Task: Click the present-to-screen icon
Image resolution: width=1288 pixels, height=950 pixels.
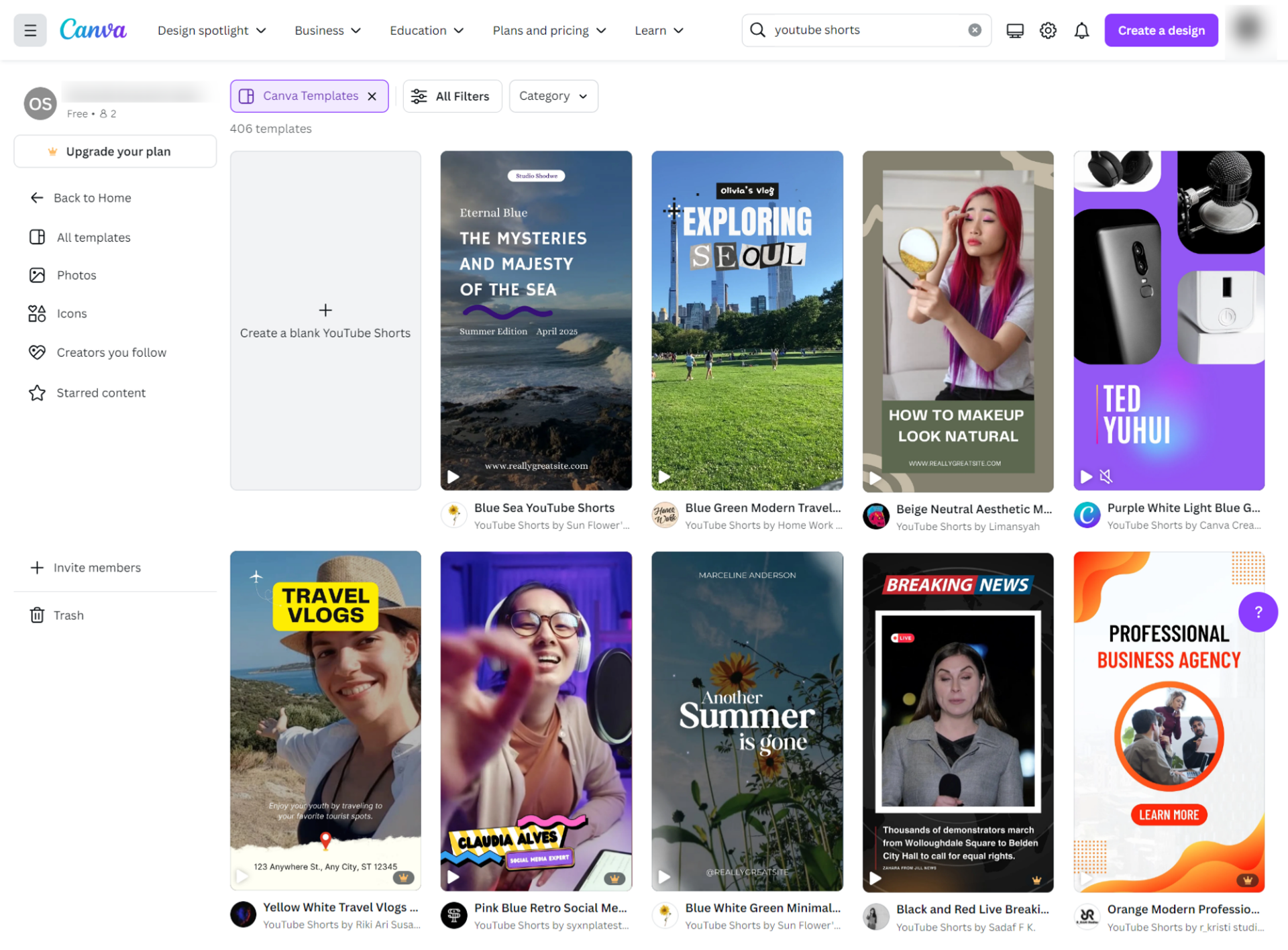Action: click(x=1014, y=30)
